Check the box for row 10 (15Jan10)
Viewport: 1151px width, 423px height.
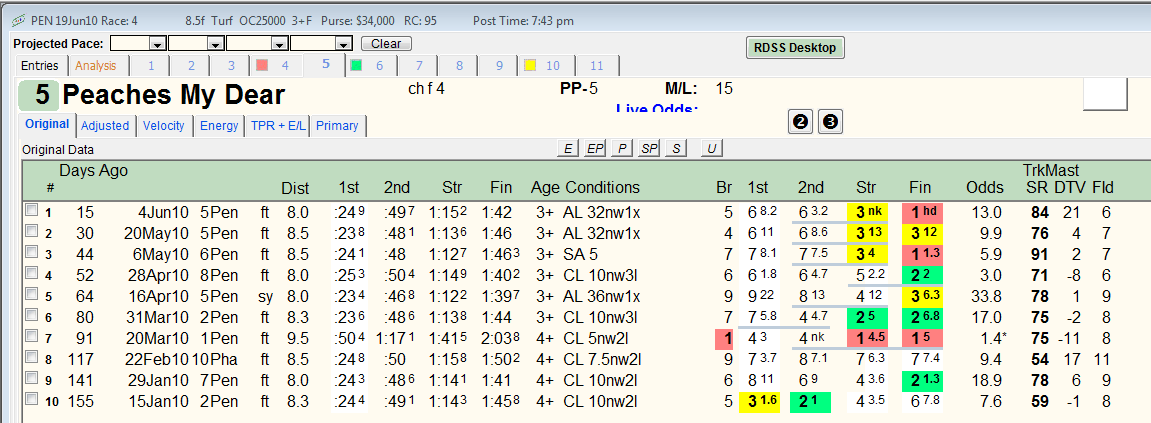click(32, 398)
